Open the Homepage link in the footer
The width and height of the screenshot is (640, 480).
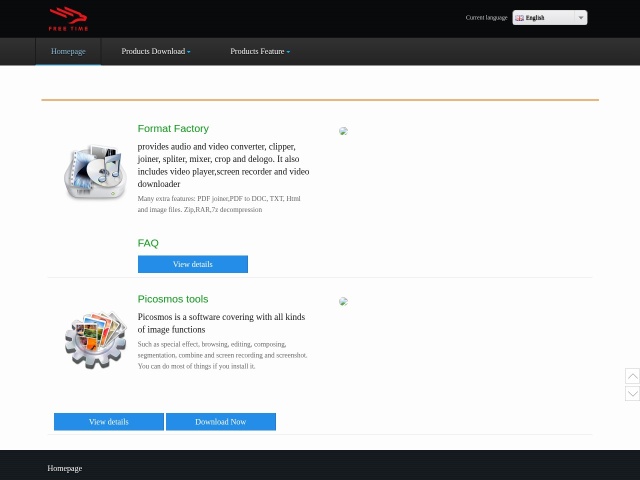(64, 468)
